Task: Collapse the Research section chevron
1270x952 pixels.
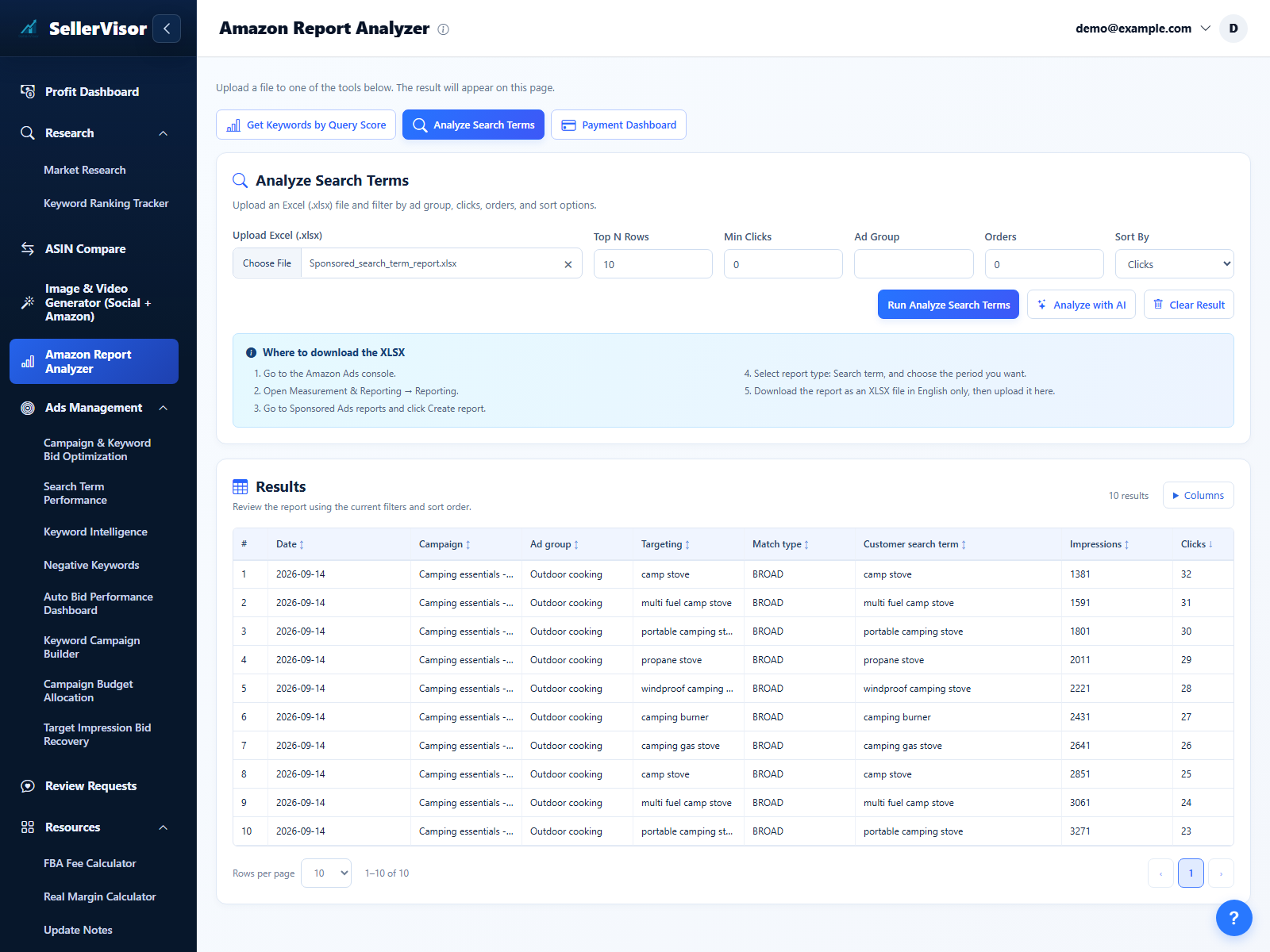Action: coord(164,133)
